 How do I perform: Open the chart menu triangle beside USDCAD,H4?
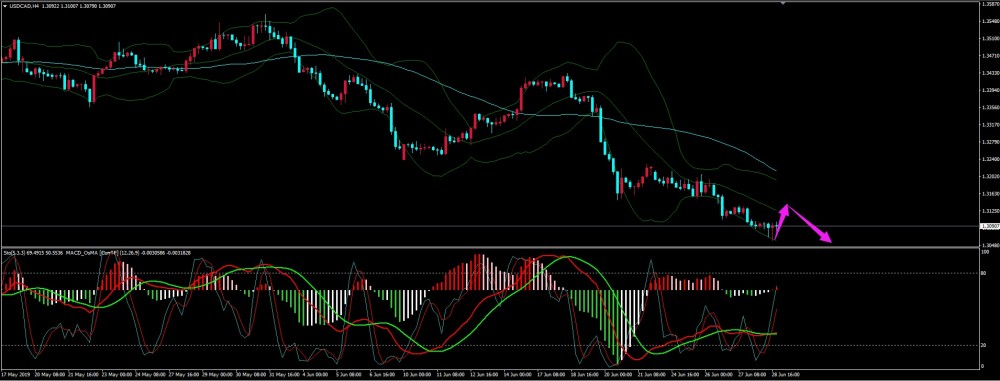pyautogui.click(x=5, y=5)
